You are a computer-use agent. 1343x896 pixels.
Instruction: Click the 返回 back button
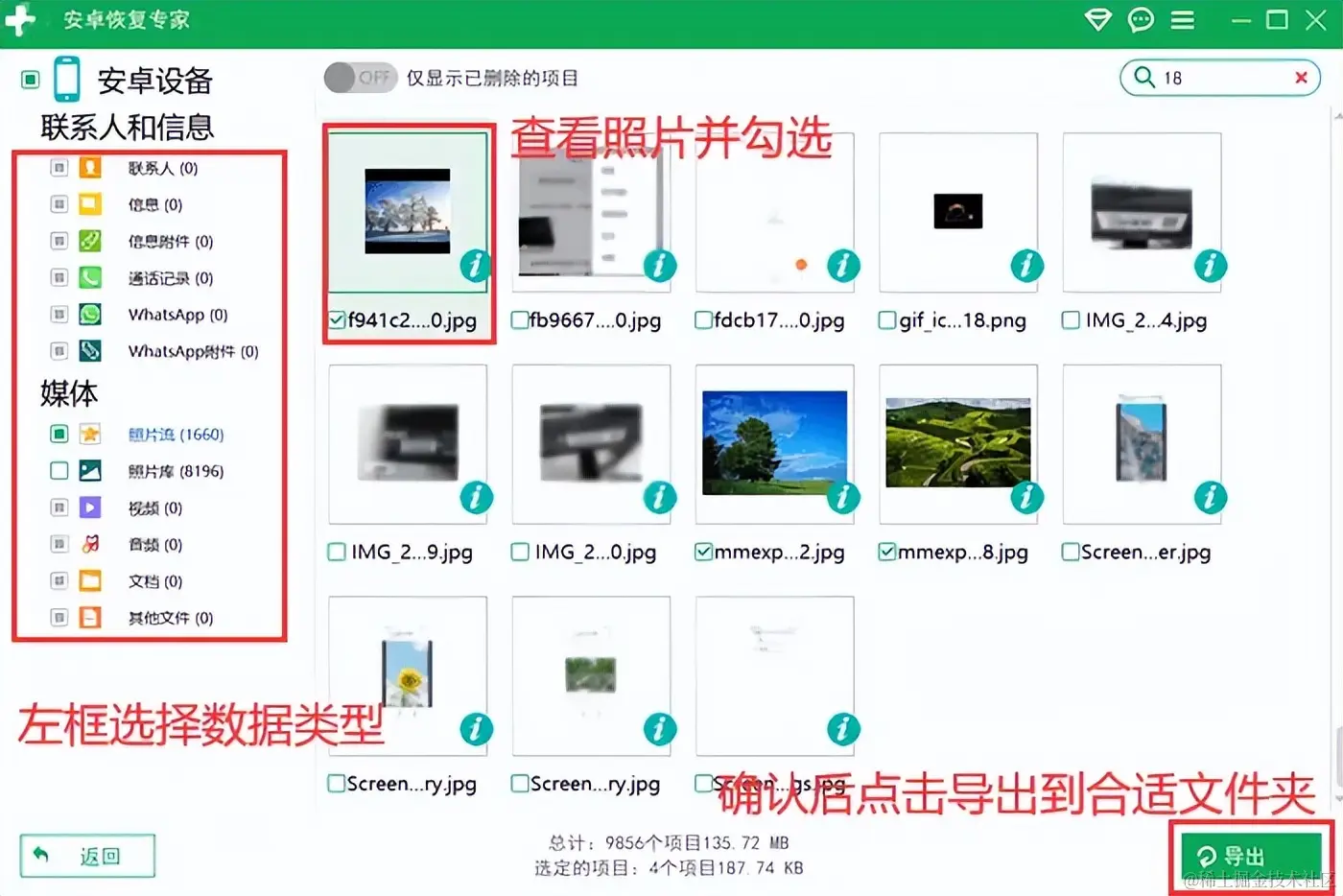(87, 856)
